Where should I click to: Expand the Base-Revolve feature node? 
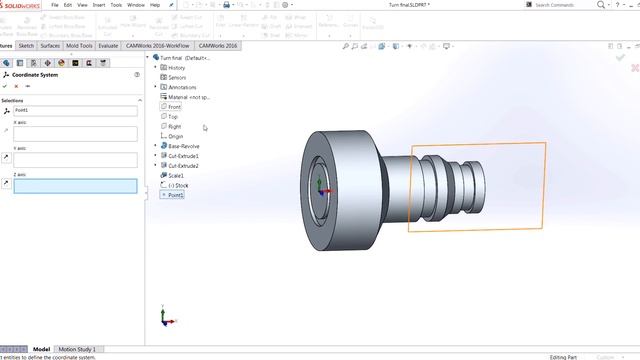[155, 146]
